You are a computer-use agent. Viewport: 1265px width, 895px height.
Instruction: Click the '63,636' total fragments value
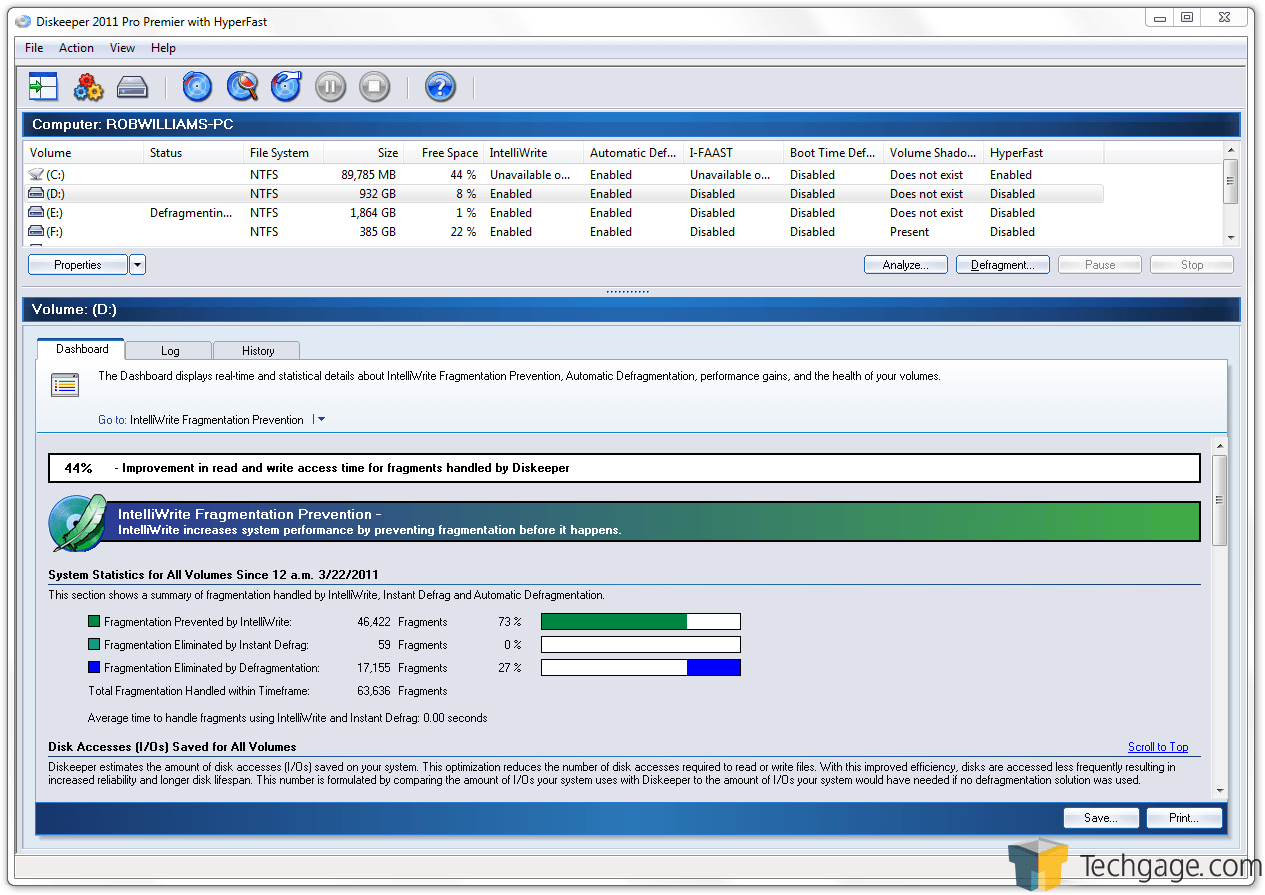pos(374,691)
